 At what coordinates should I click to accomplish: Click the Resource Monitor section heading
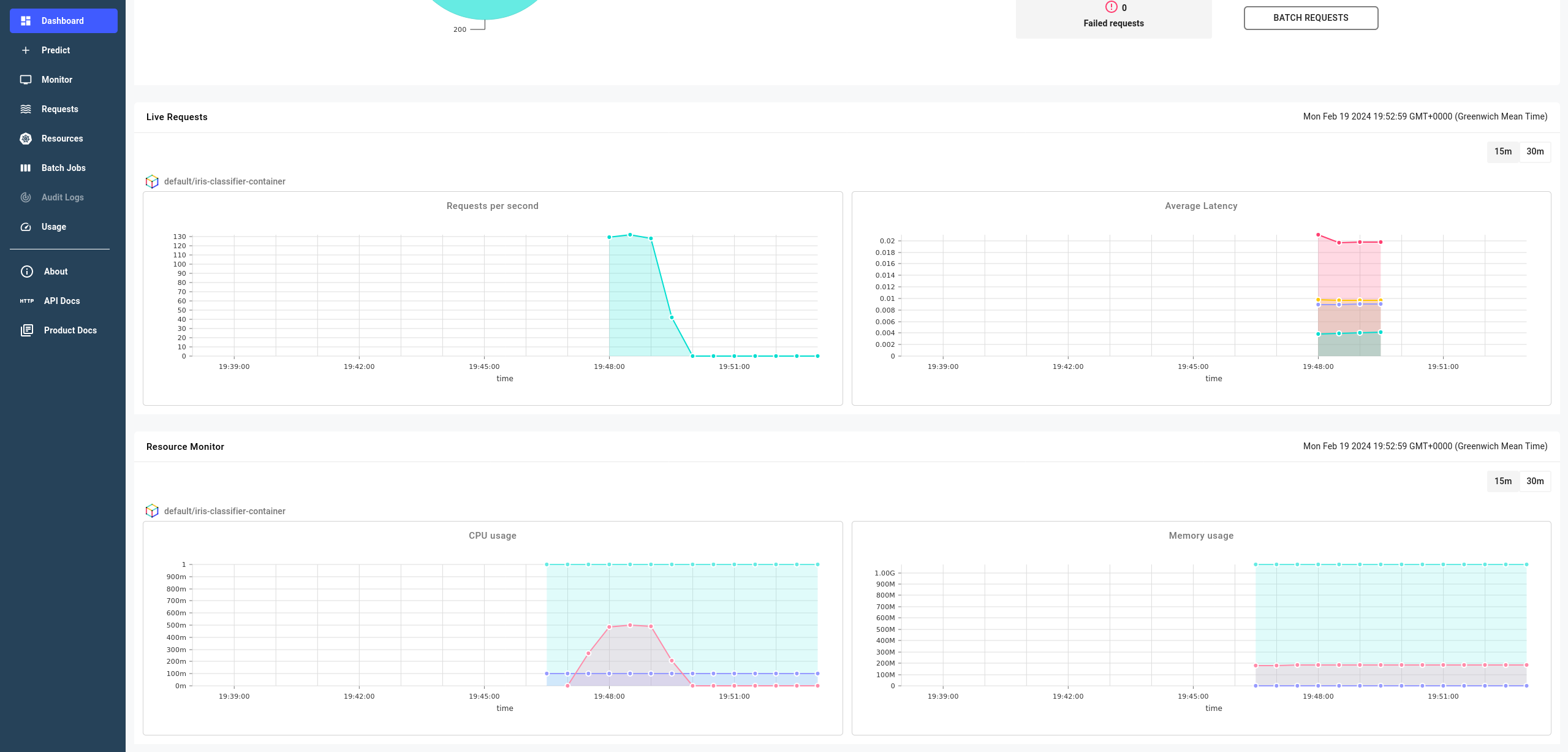point(185,447)
